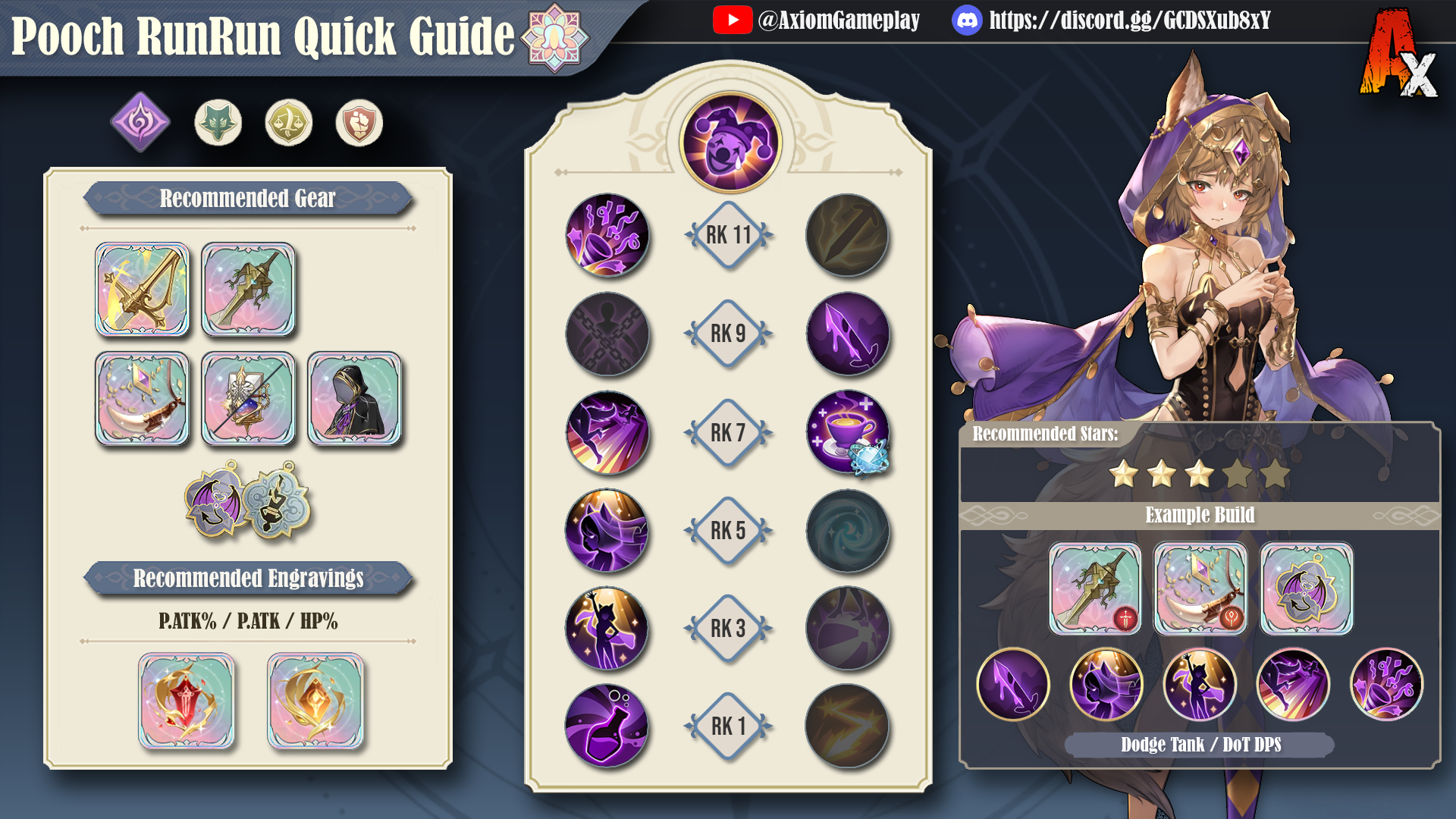
Task: Select the orange crystal engraving
Action: coord(315,701)
